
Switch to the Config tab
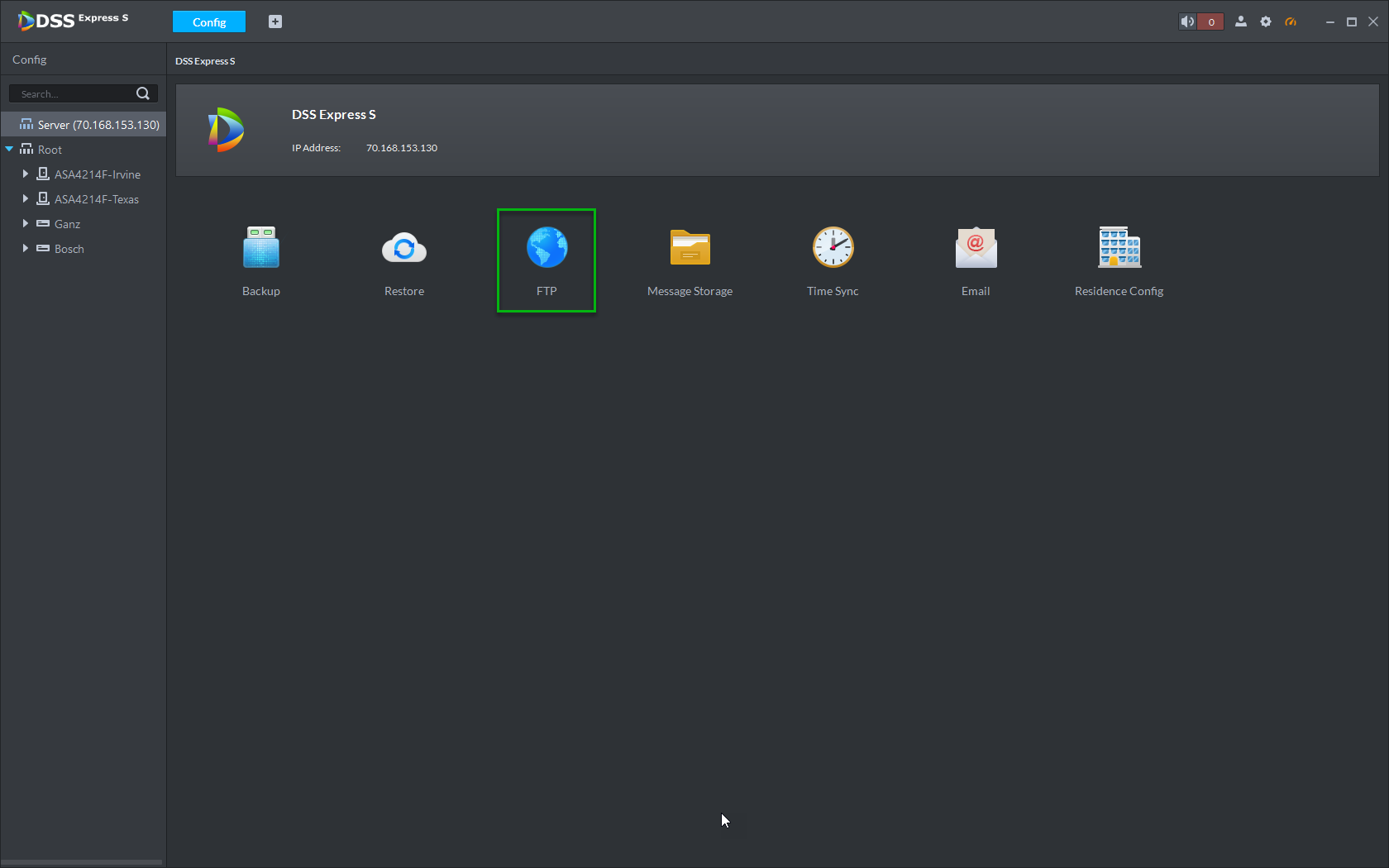(x=209, y=21)
